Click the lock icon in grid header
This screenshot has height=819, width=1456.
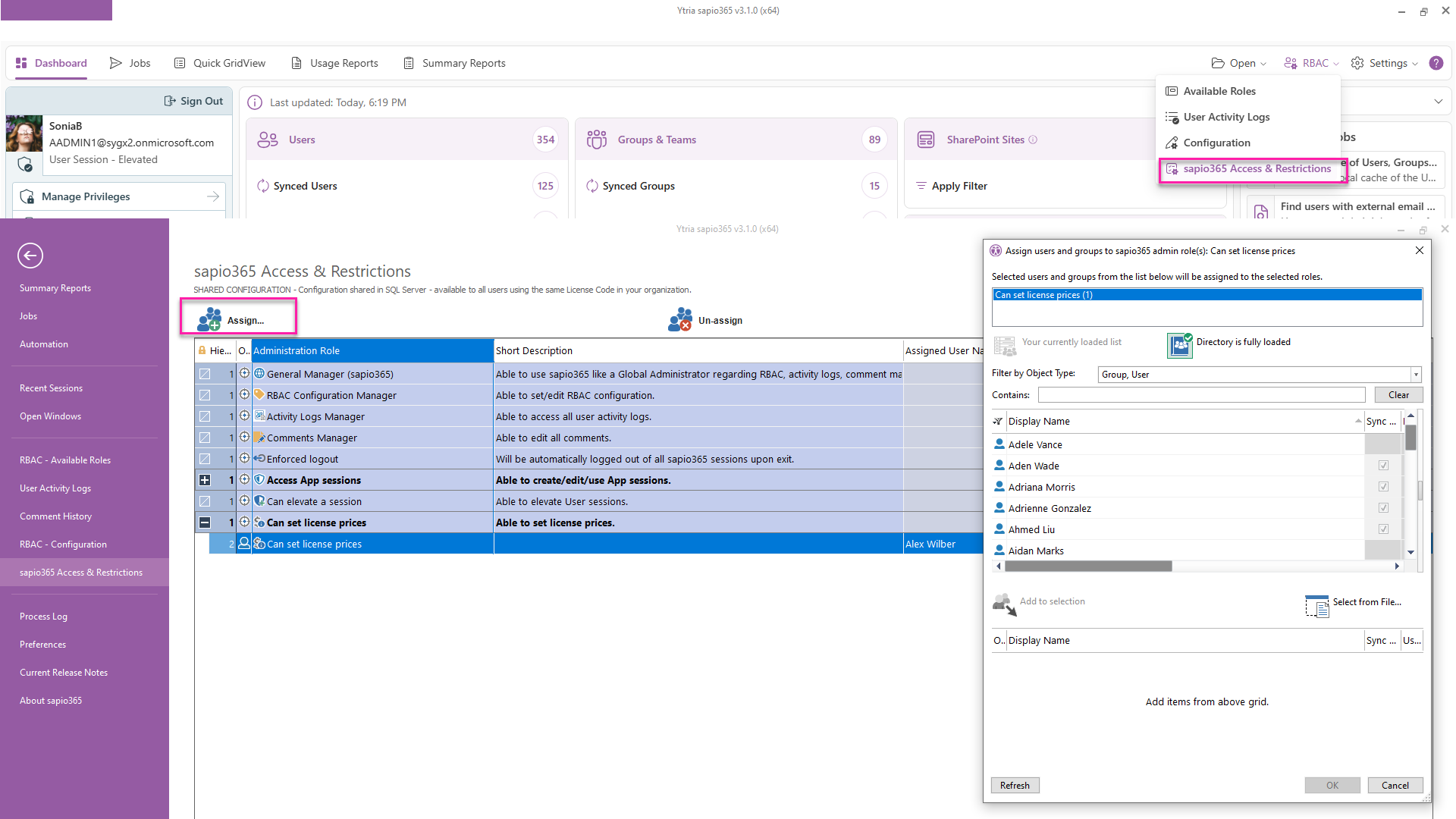pos(202,350)
